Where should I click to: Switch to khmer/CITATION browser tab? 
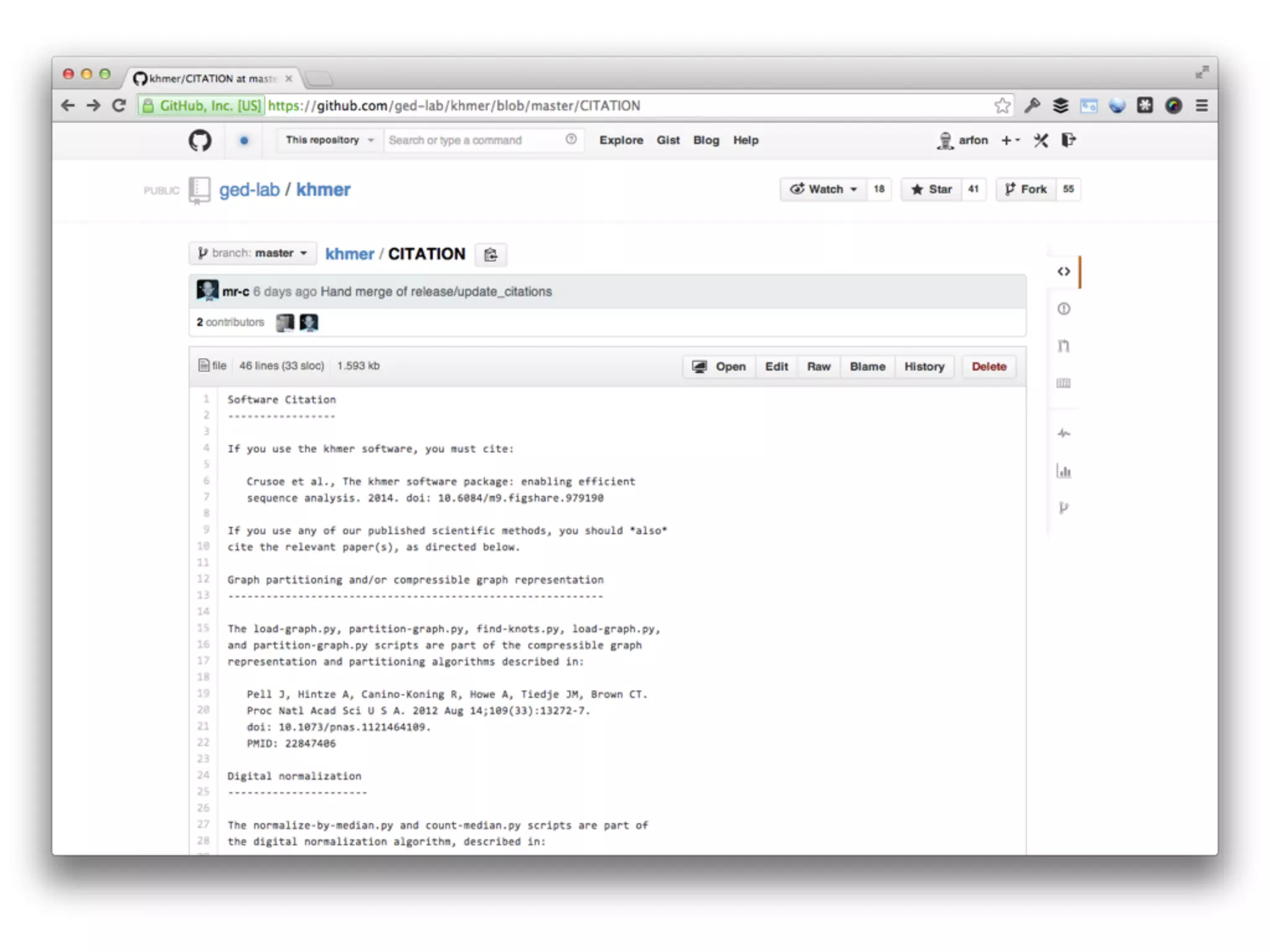click(211, 79)
